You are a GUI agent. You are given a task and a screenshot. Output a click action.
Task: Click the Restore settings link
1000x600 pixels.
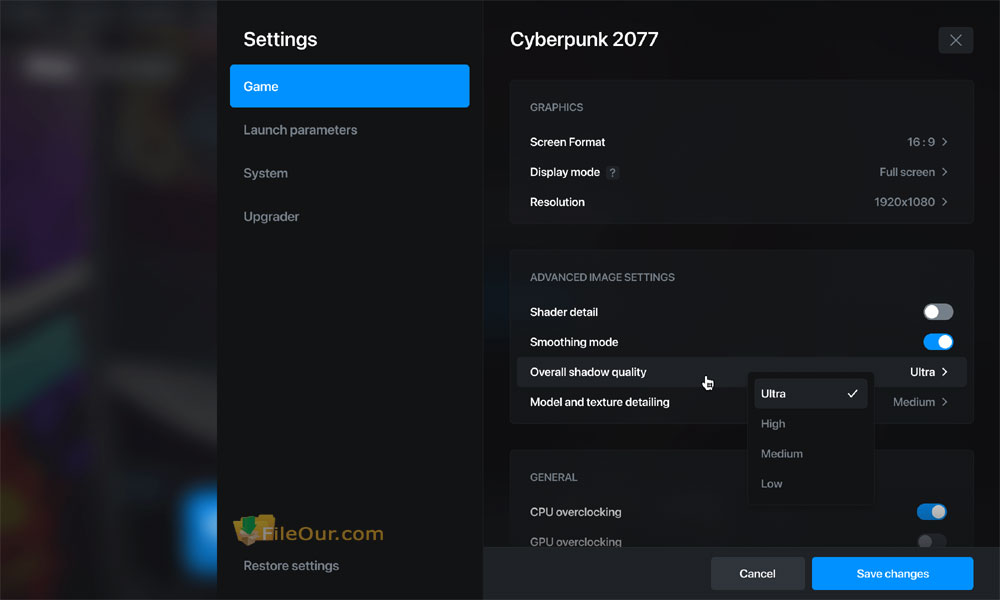click(291, 566)
